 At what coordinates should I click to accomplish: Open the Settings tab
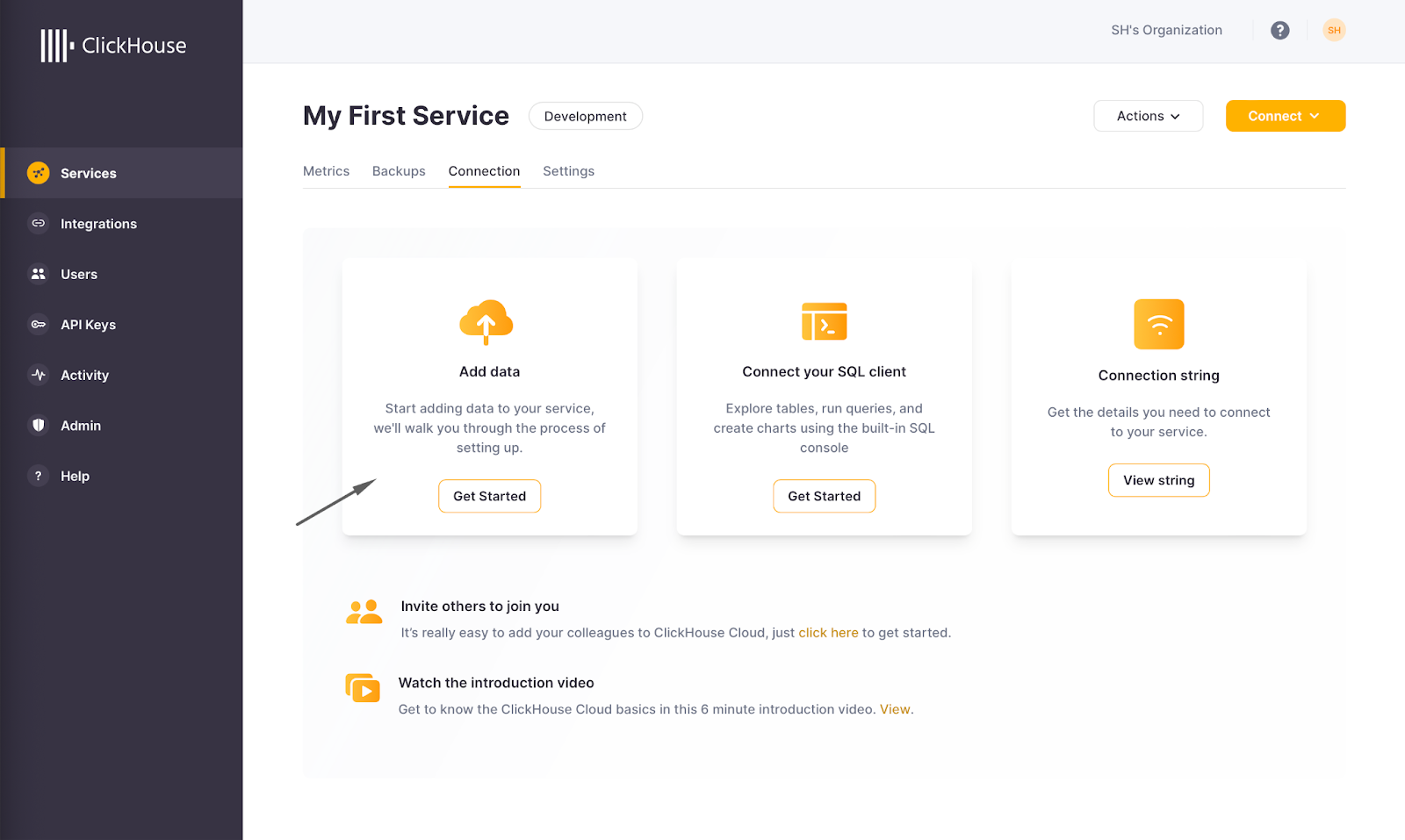pyautogui.click(x=568, y=171)
